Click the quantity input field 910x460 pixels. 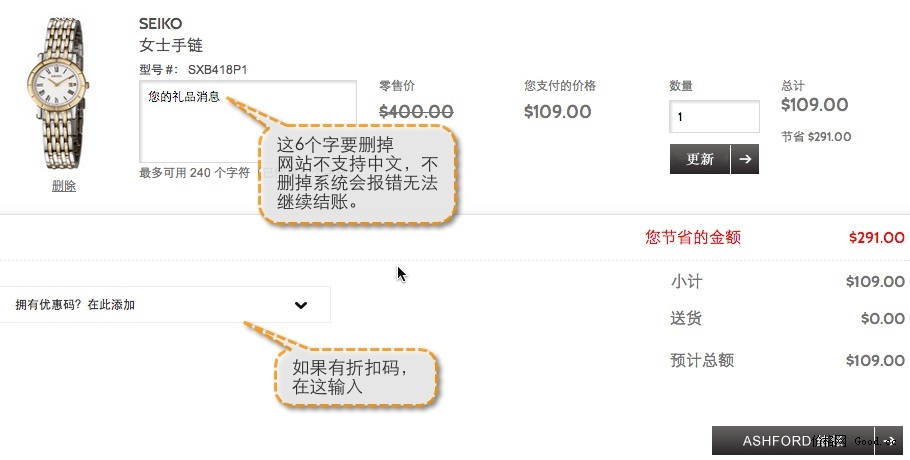(714, 117)
